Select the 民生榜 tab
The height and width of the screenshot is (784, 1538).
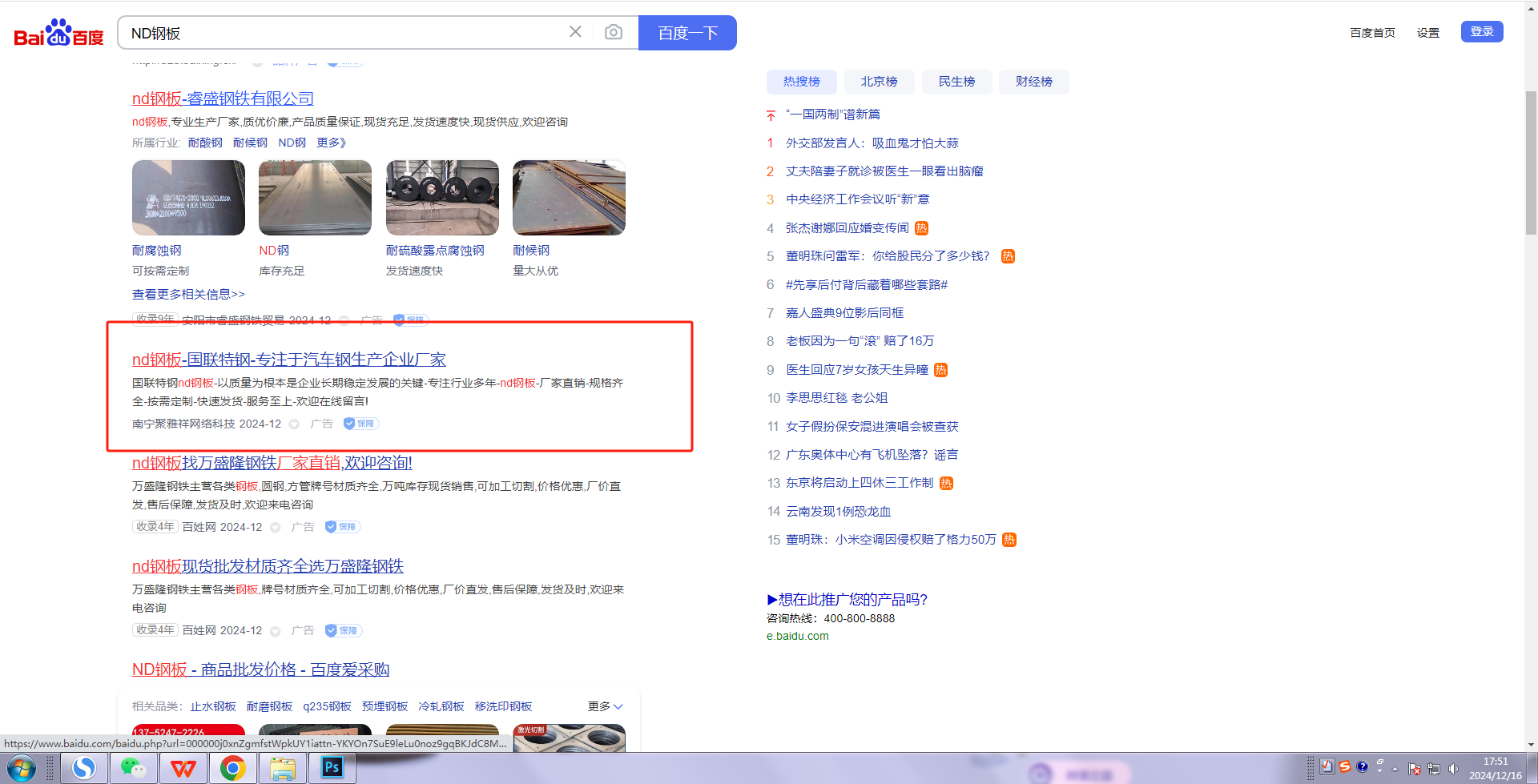(956, 82)
